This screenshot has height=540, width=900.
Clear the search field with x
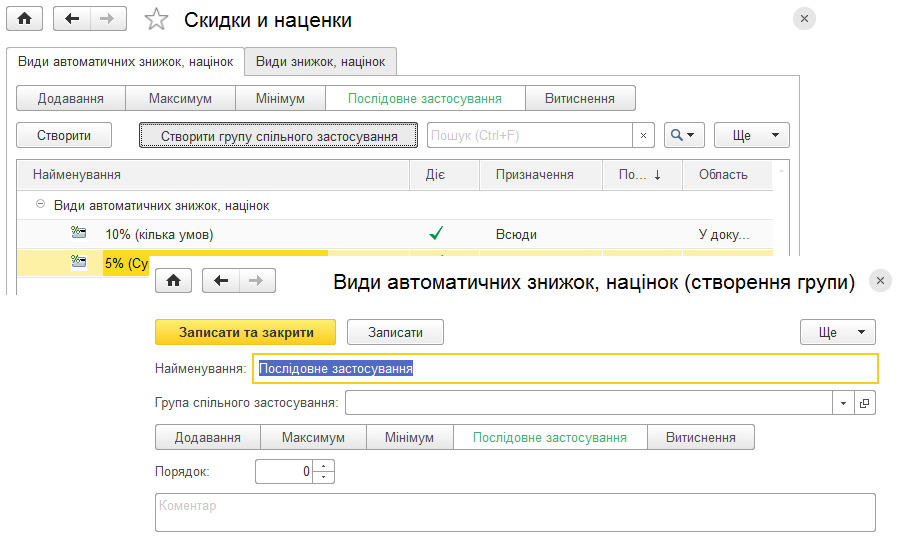tap(643, 135)
